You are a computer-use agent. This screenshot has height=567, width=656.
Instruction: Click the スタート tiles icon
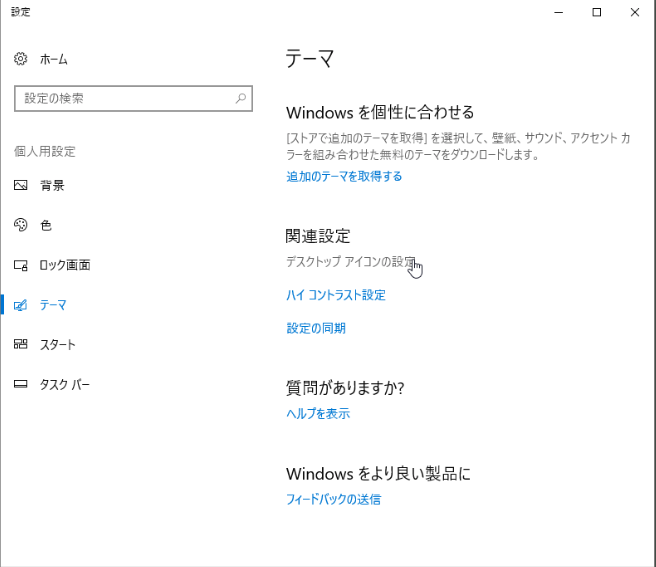click(x=20, y=344)
